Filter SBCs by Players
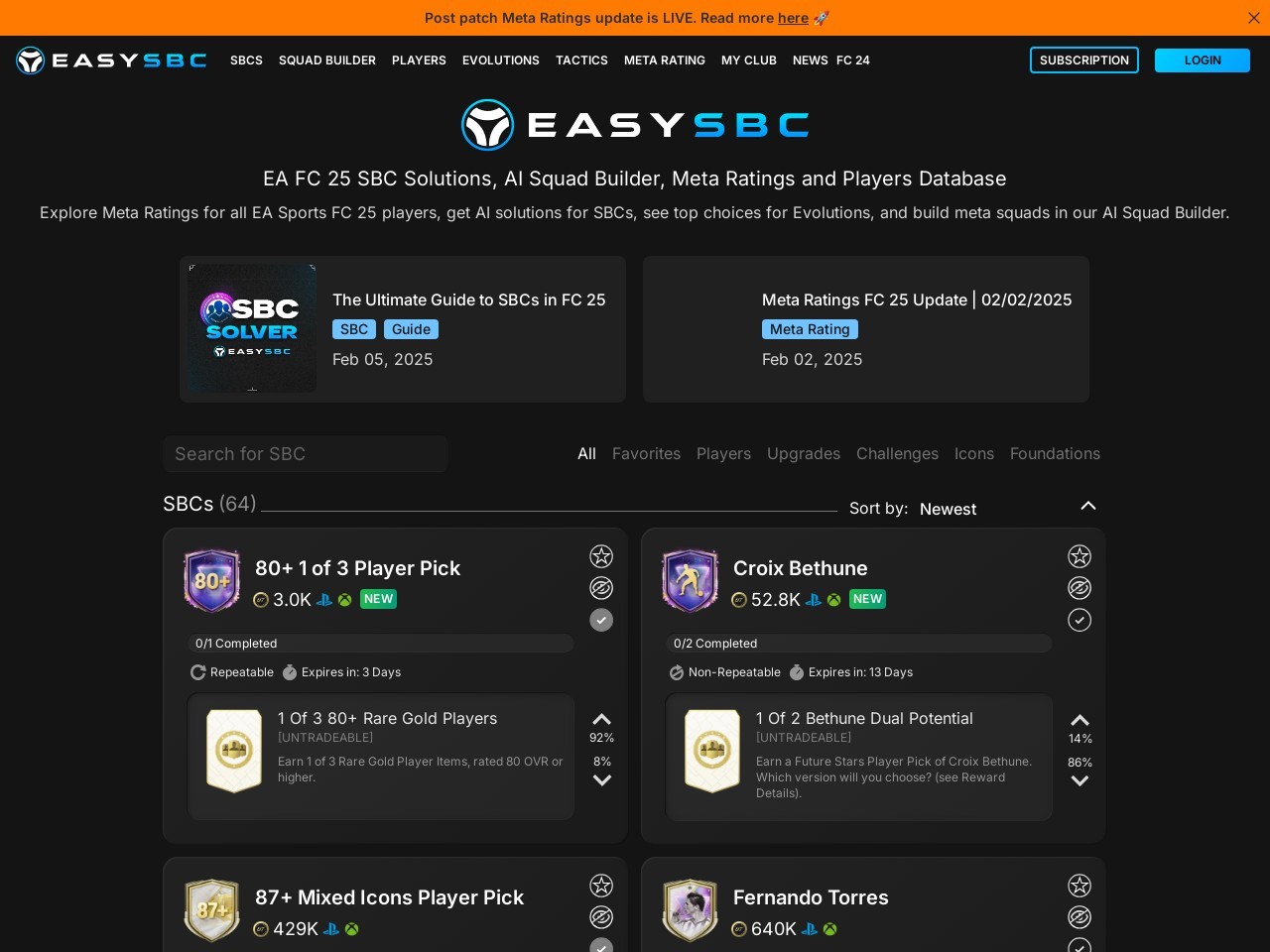The width and height of the screenshot is (1270, 952). (723, 453)
